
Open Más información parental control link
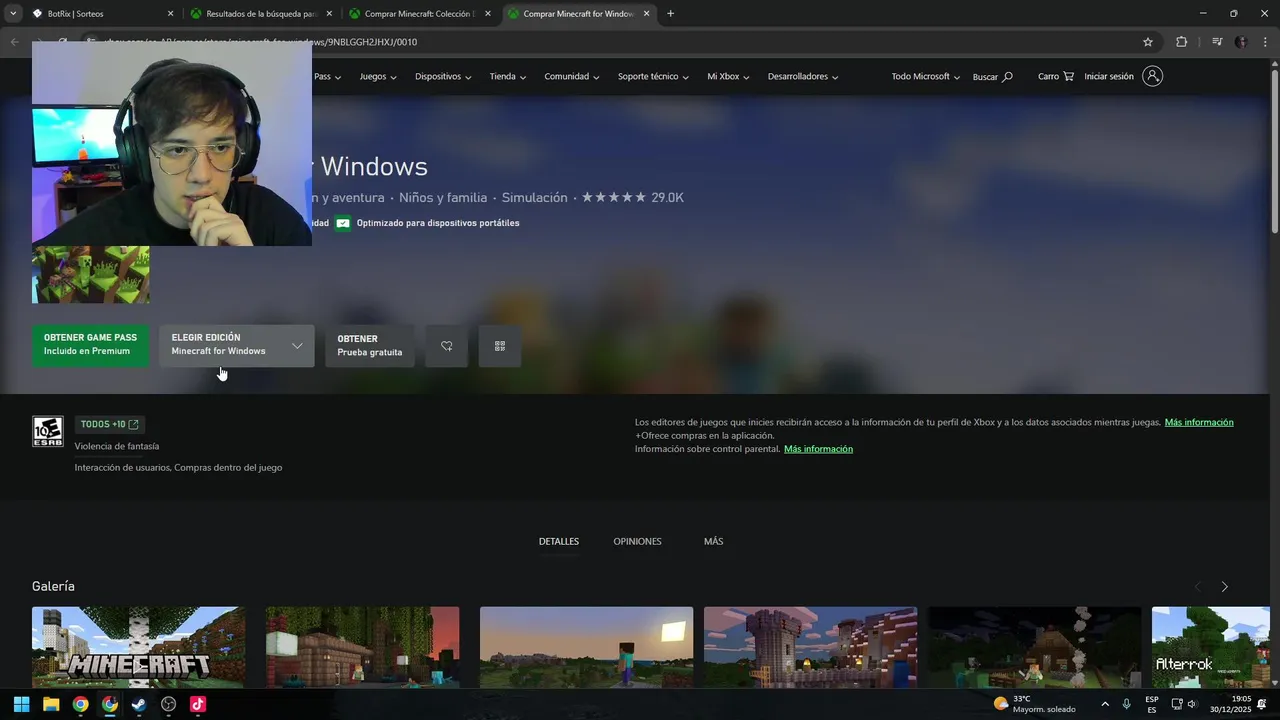[x=818, y=449]
